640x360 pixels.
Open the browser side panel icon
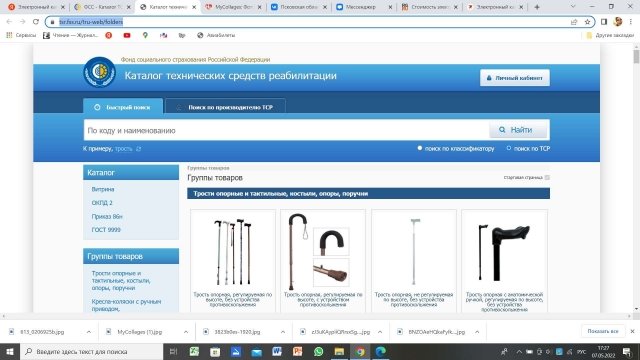(604, 22)
